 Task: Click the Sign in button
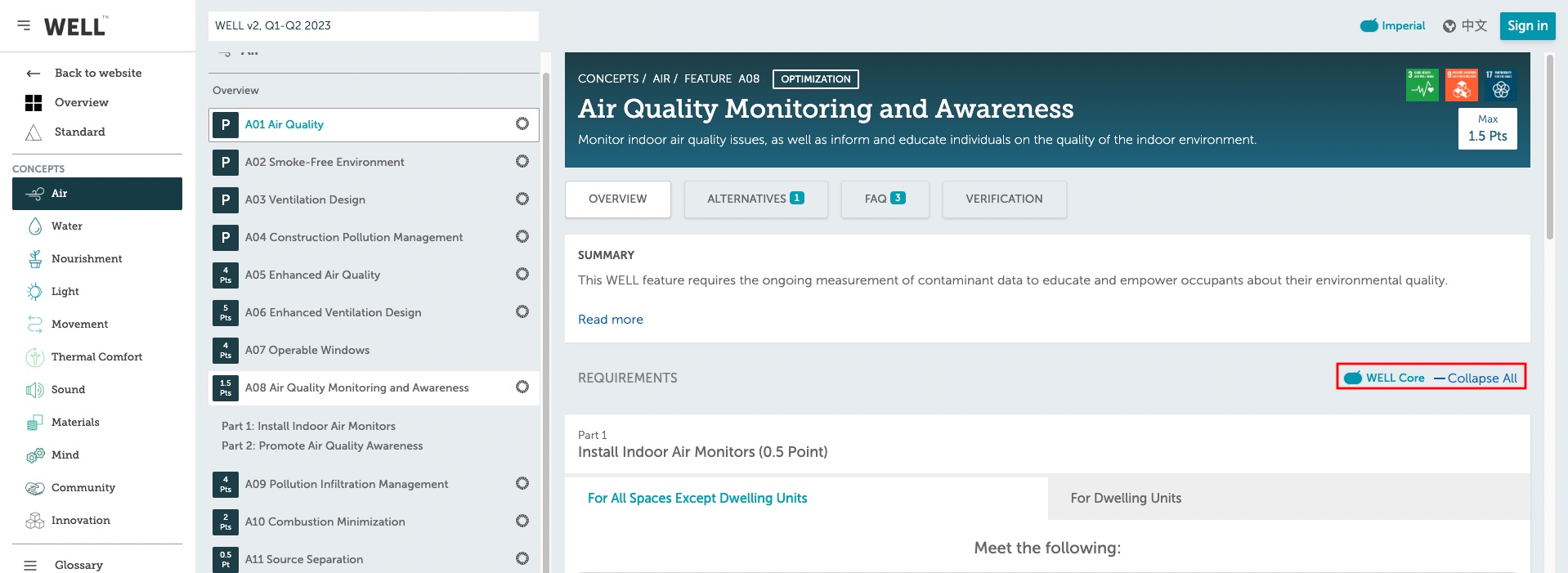[x=1528, y=26]
